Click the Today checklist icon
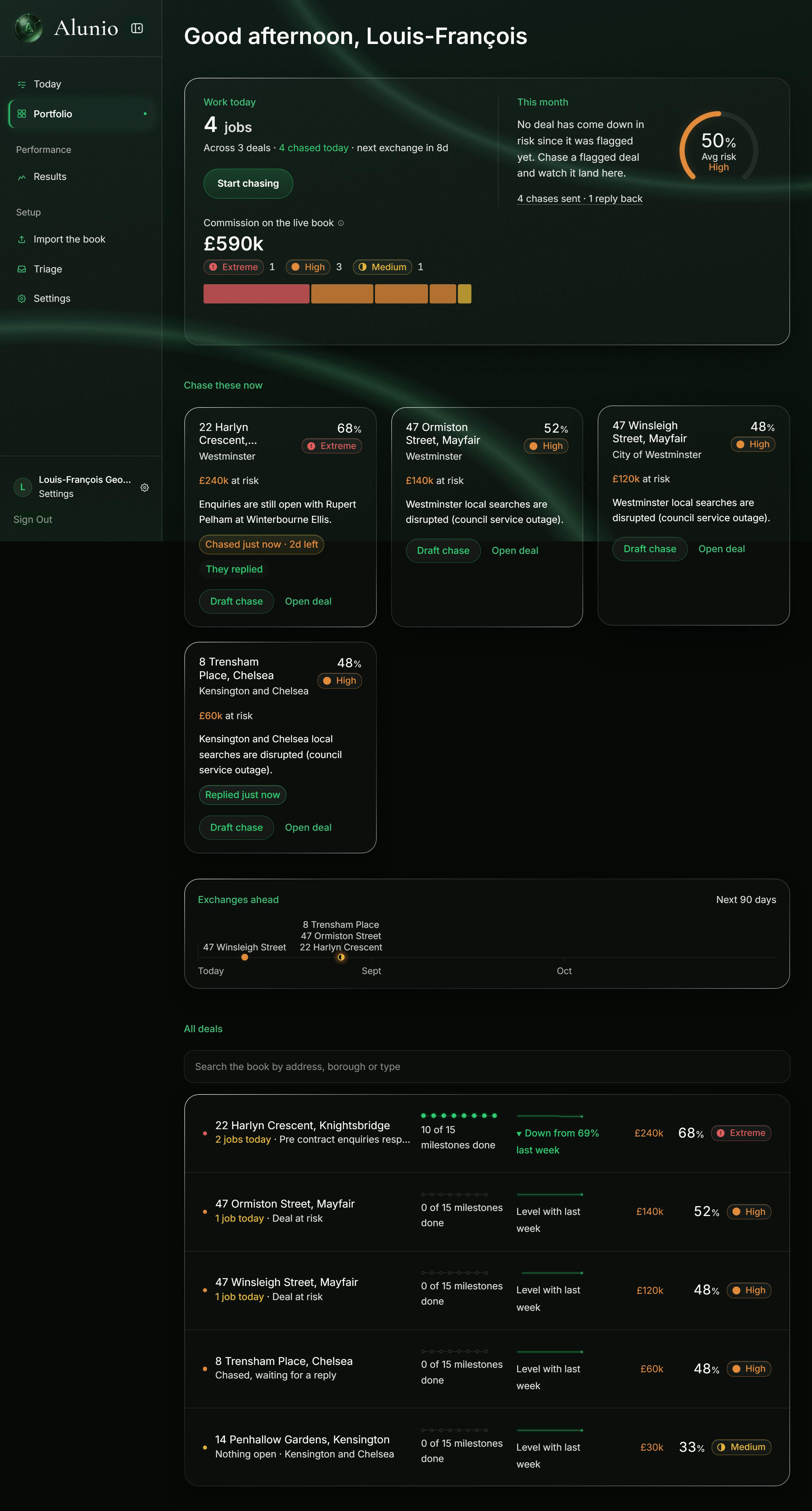This screenshot has height=1511, width=812. pyautogui.click(x=22, y=85)
